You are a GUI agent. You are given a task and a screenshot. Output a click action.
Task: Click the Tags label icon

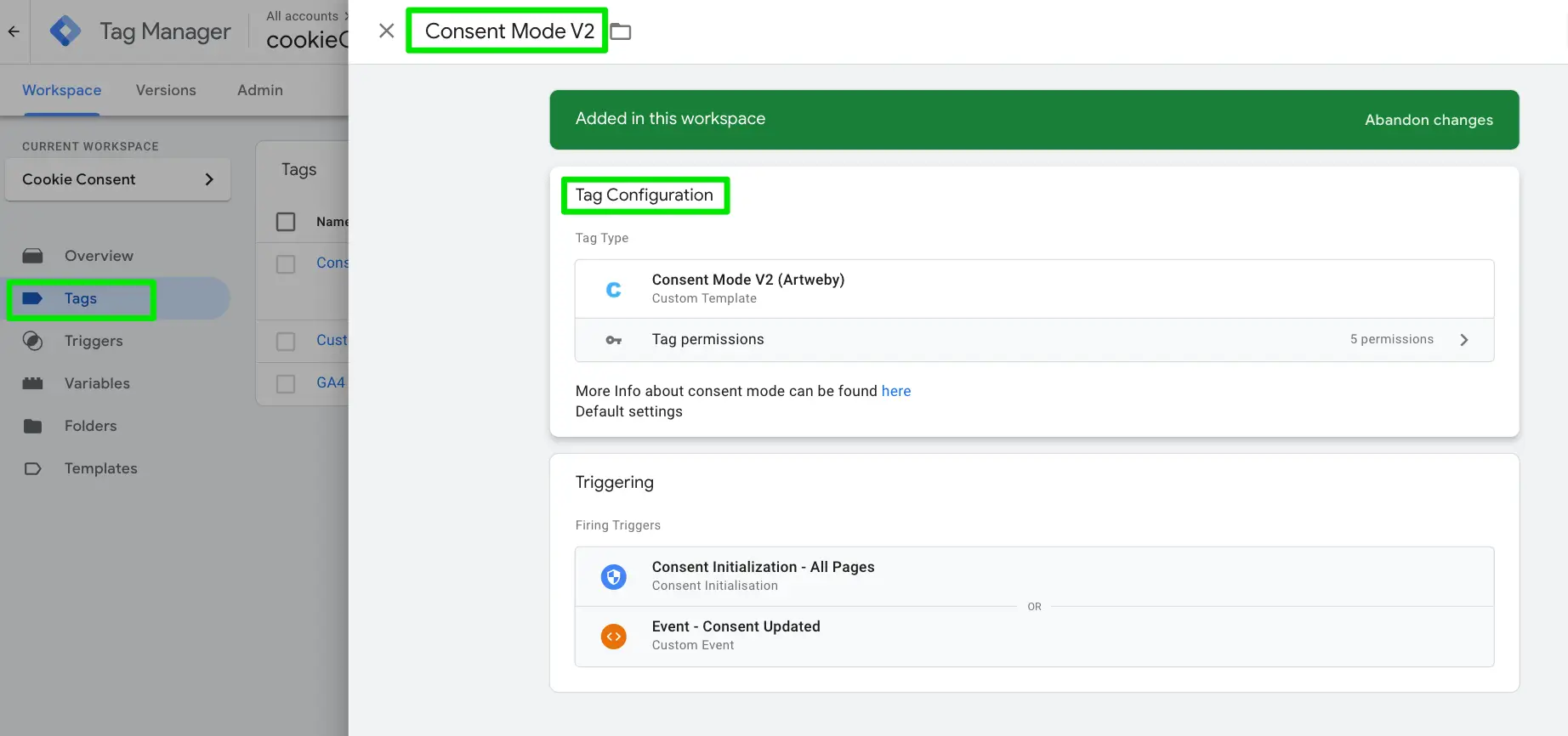[x=32, y=298]
